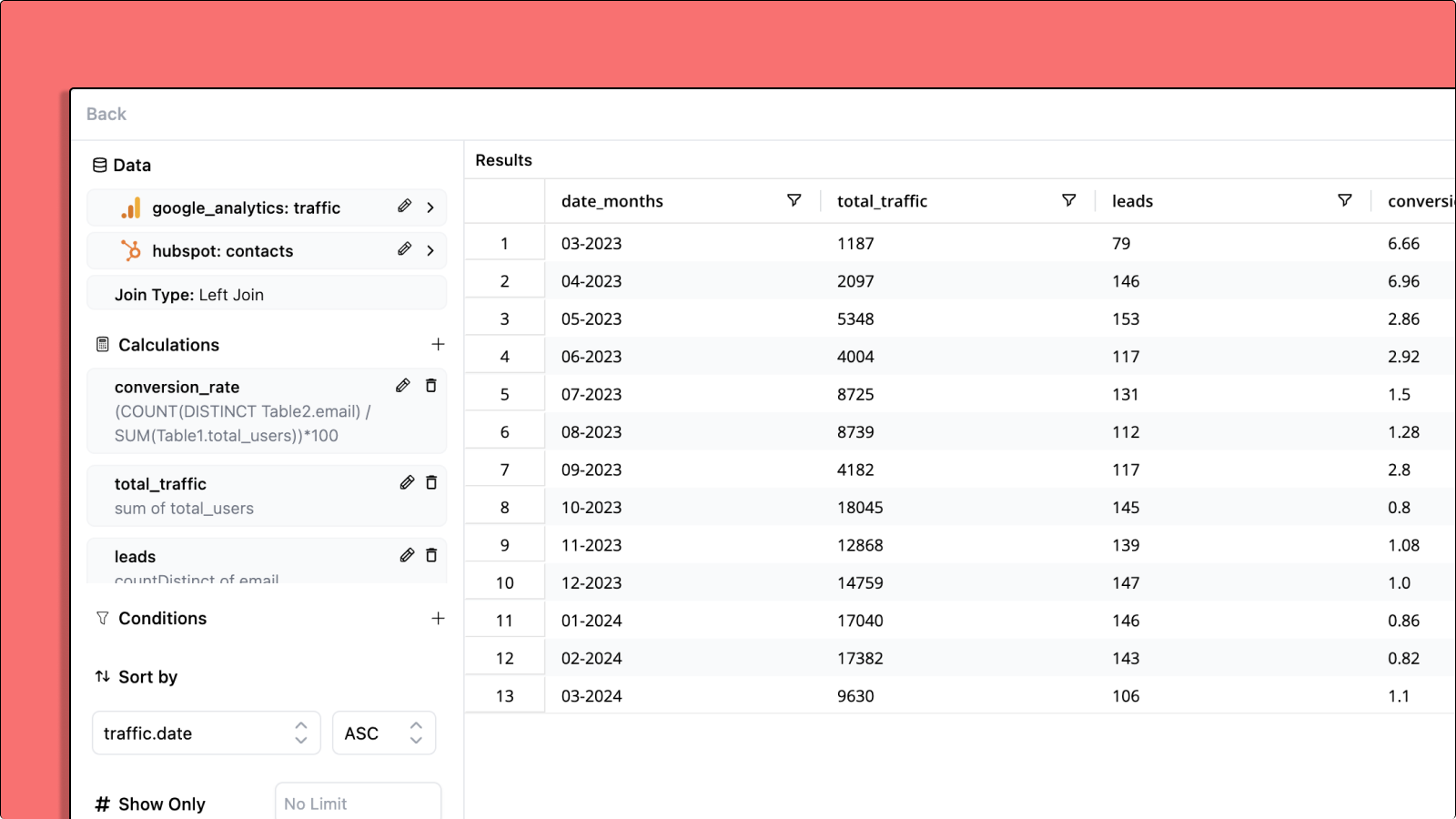
Task: Open the traffic.date sort field dropdown
Action: click(207, 733)
